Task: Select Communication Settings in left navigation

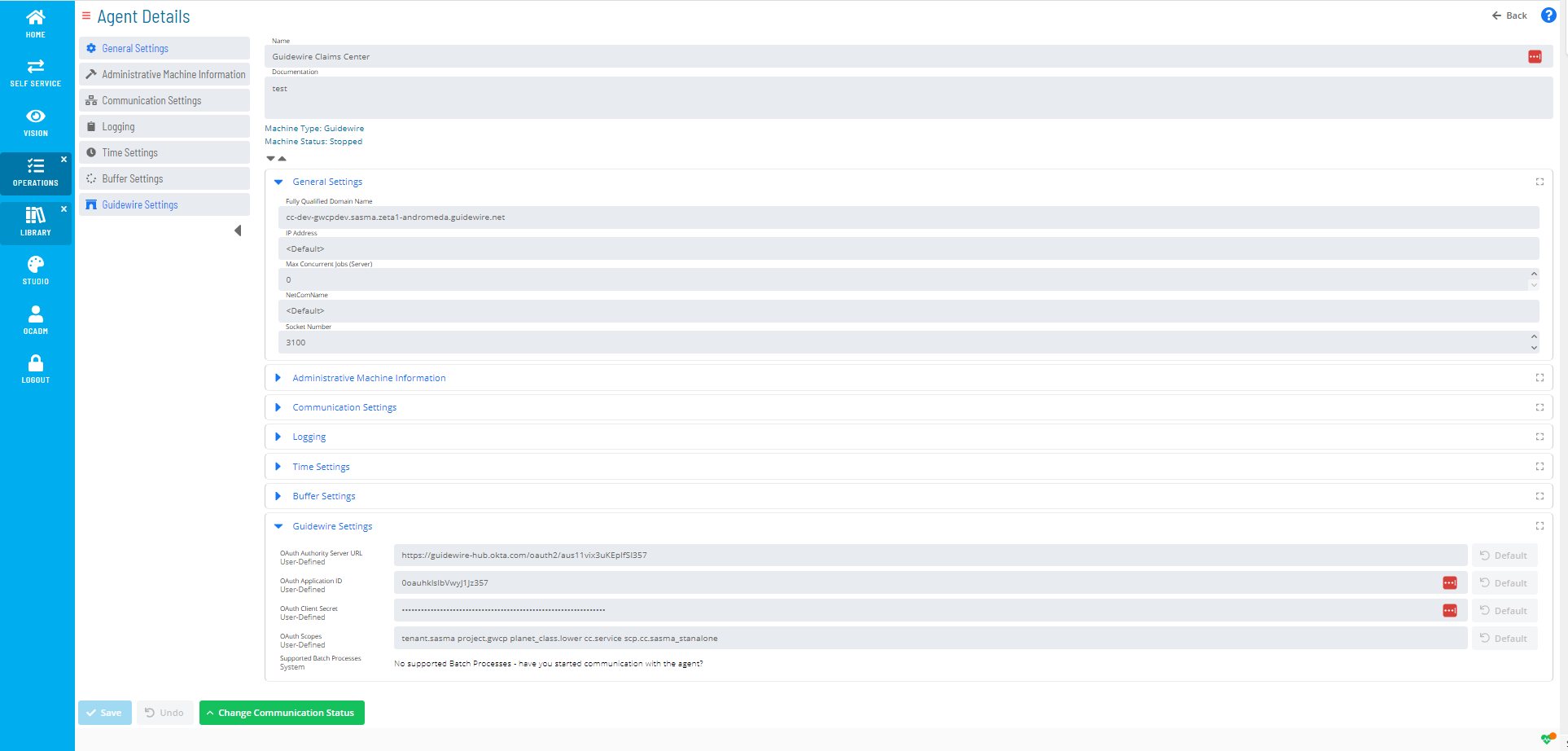Action: pyautogui.click(x=164, y=100)
